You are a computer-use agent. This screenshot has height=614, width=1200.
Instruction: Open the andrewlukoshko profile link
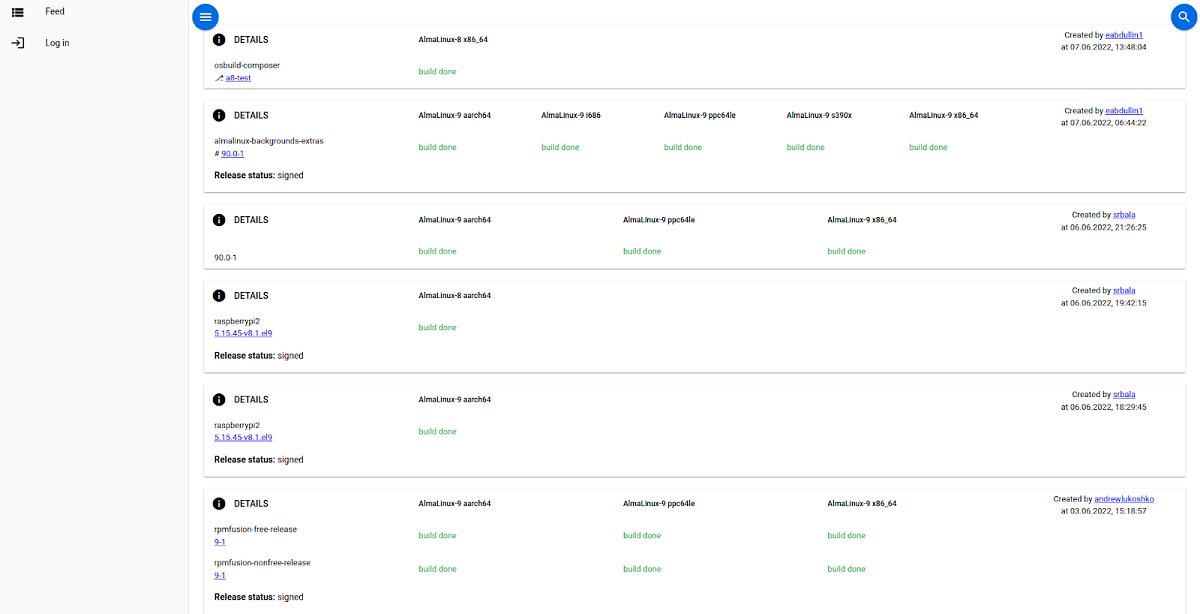click(x=1124, y=498)
